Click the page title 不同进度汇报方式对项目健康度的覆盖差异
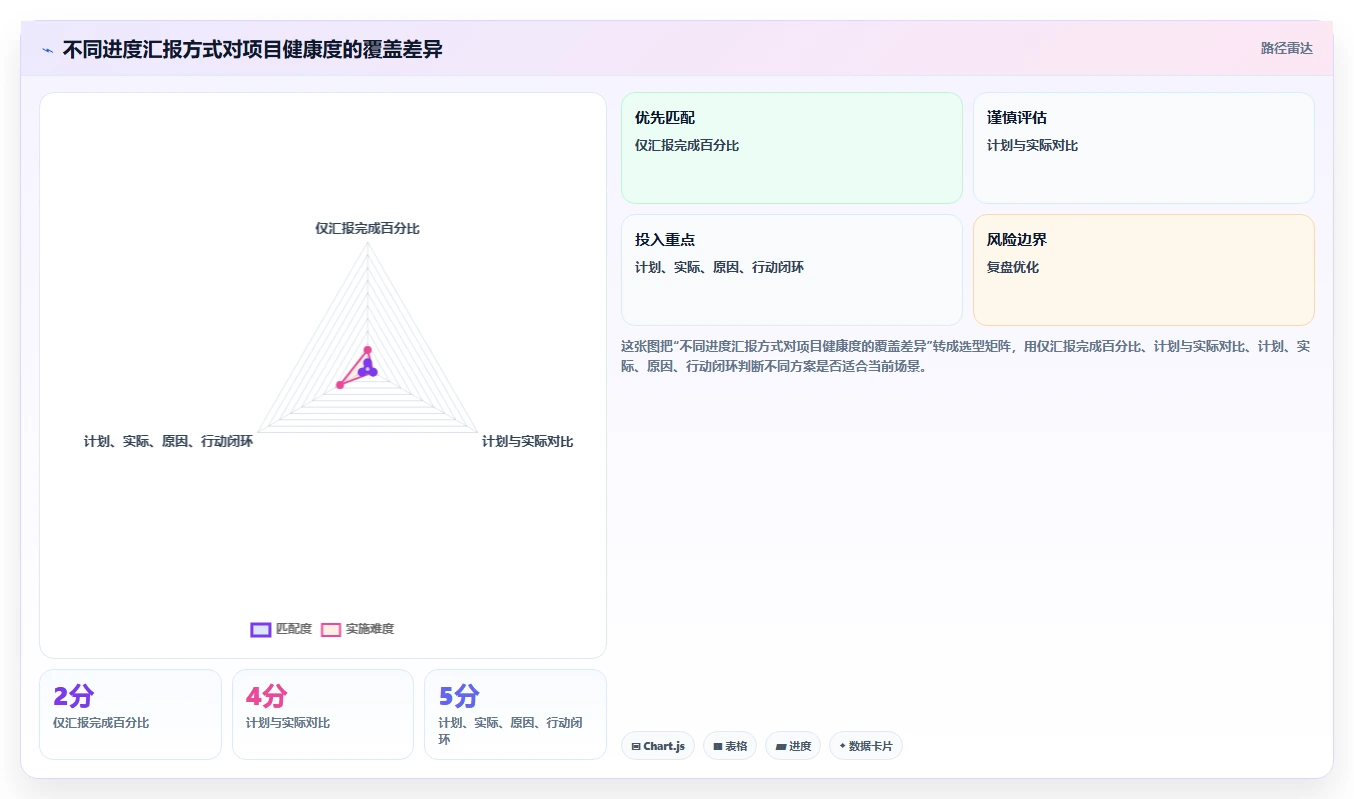Viewport: 1354px width, 799px height. tap(253, 49)
